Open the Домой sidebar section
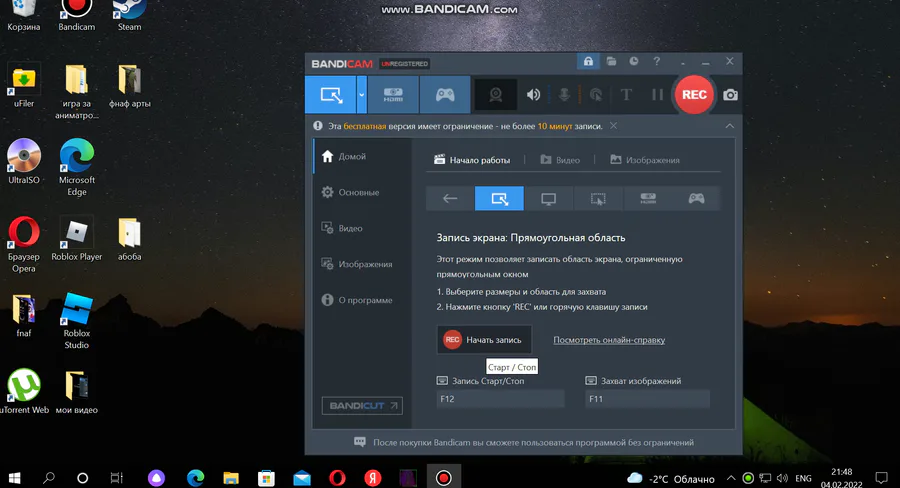Screen dimensions: 900x488 [363, 156]
